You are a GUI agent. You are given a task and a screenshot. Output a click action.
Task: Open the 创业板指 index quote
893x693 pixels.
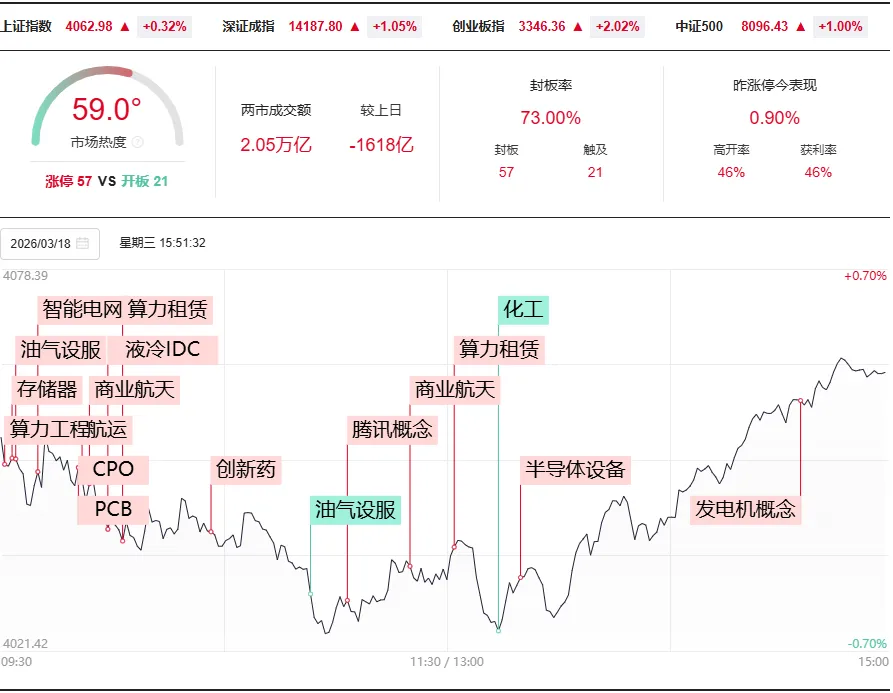coord(478,27)
